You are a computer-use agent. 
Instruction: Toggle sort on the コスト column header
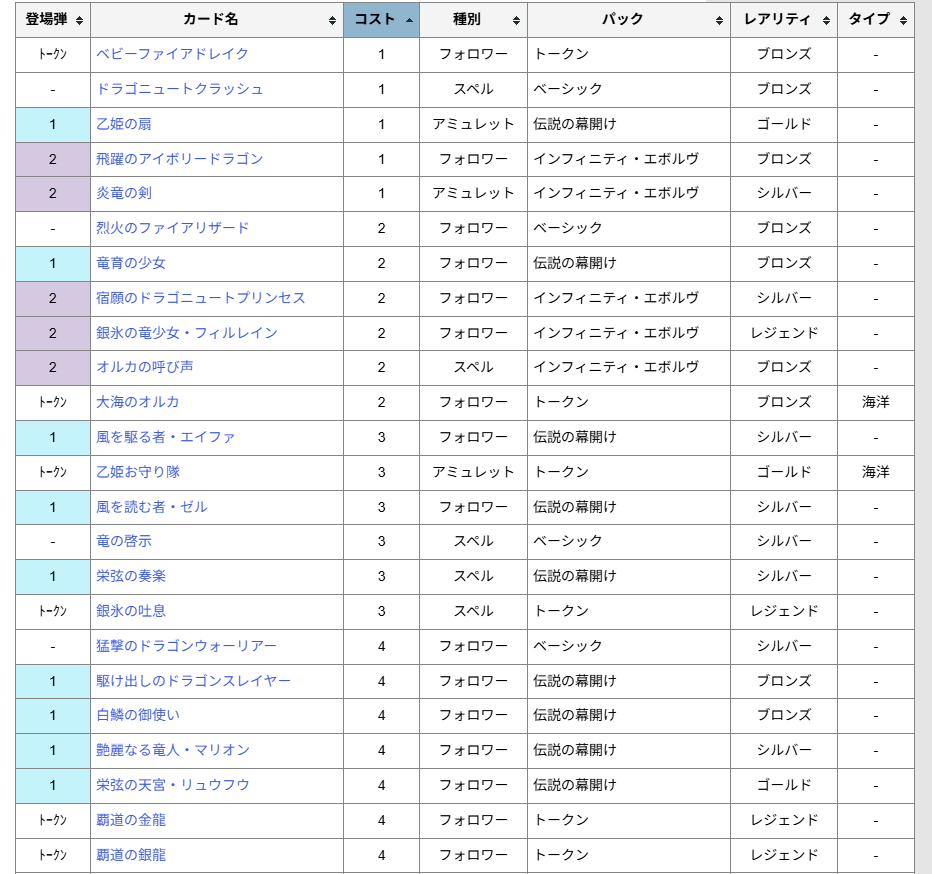[381, 20]
